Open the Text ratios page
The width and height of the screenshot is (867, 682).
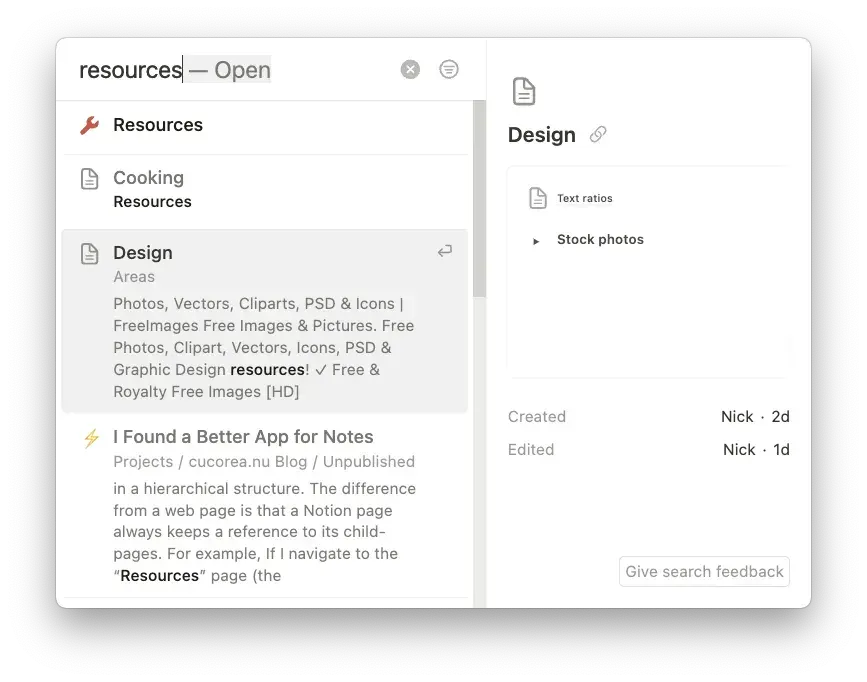(x=583, y=197)
